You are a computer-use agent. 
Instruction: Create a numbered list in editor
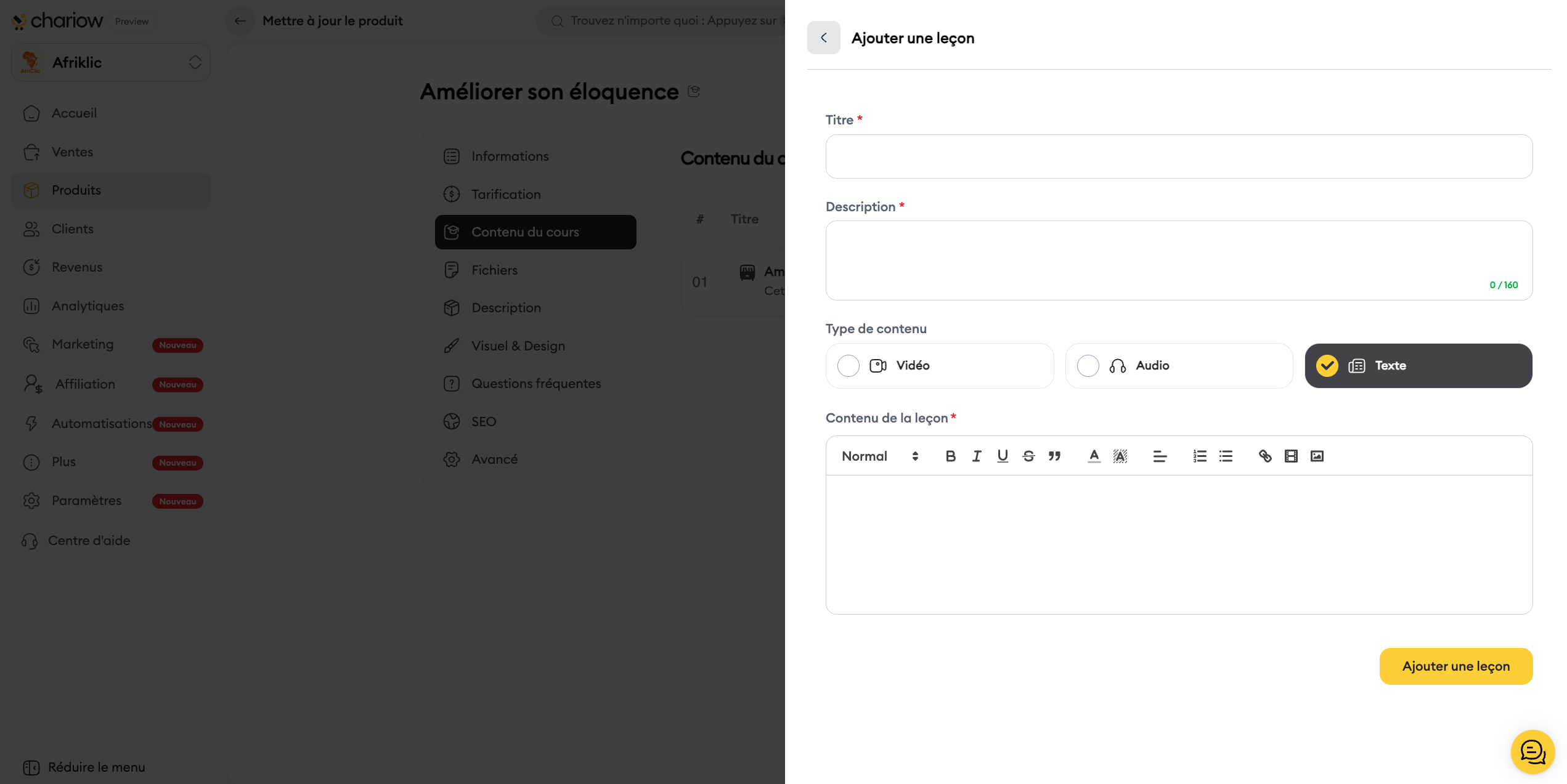pos(1199,456)
